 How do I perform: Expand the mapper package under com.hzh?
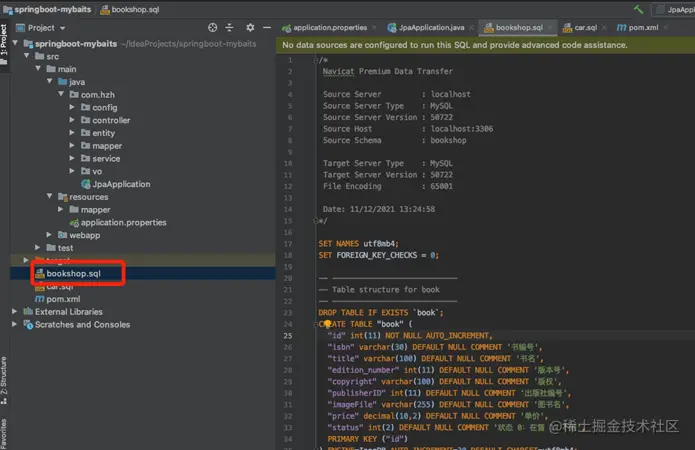click(x=72, y=145)
